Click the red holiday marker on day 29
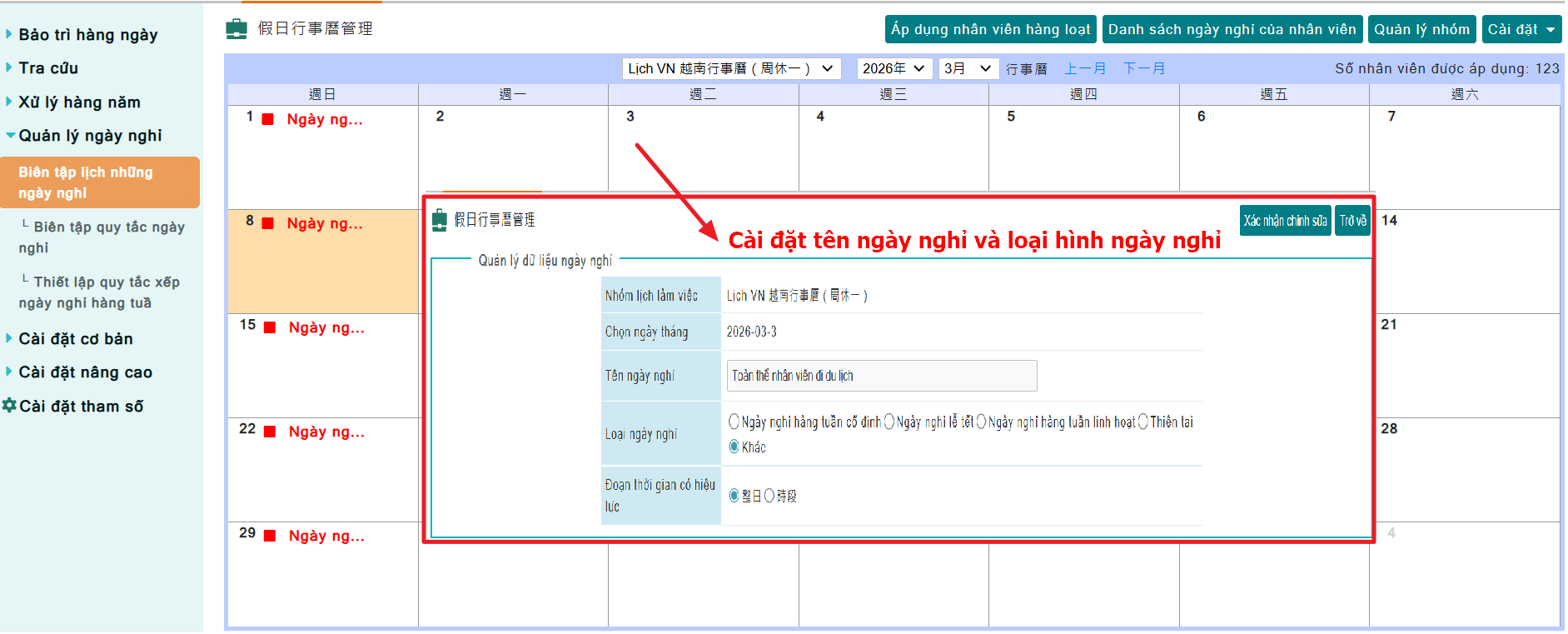Viewport: 1568px width, 634px height. (270, 536)
